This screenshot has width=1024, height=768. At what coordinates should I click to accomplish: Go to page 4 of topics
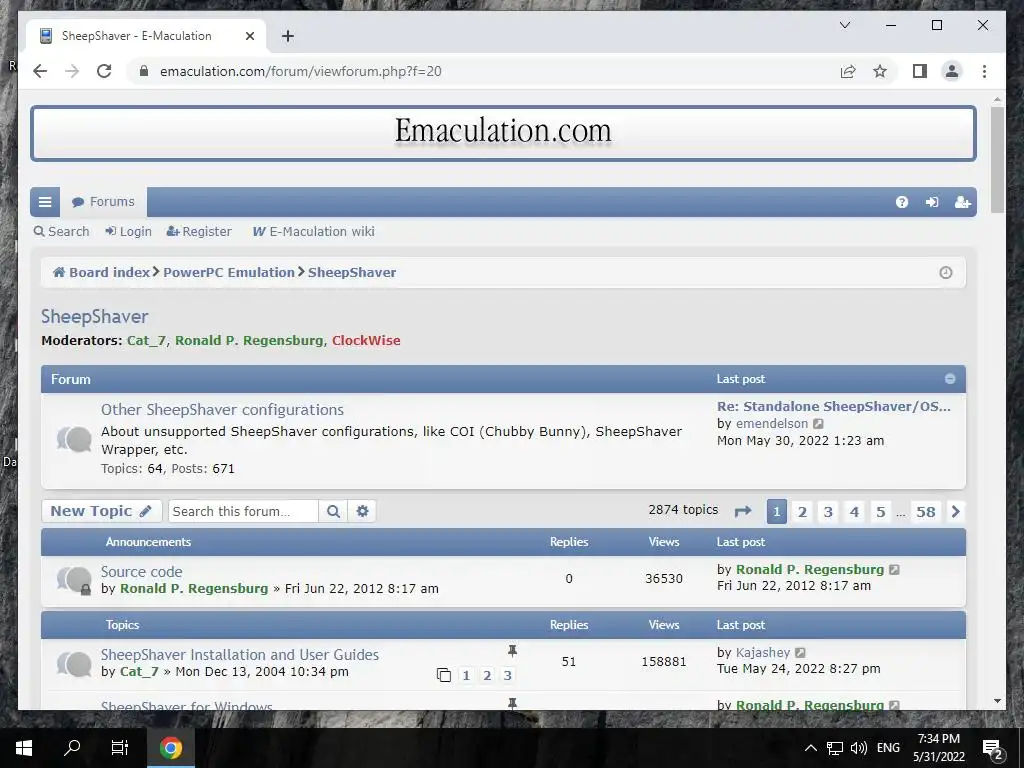(x=854, y=511)
